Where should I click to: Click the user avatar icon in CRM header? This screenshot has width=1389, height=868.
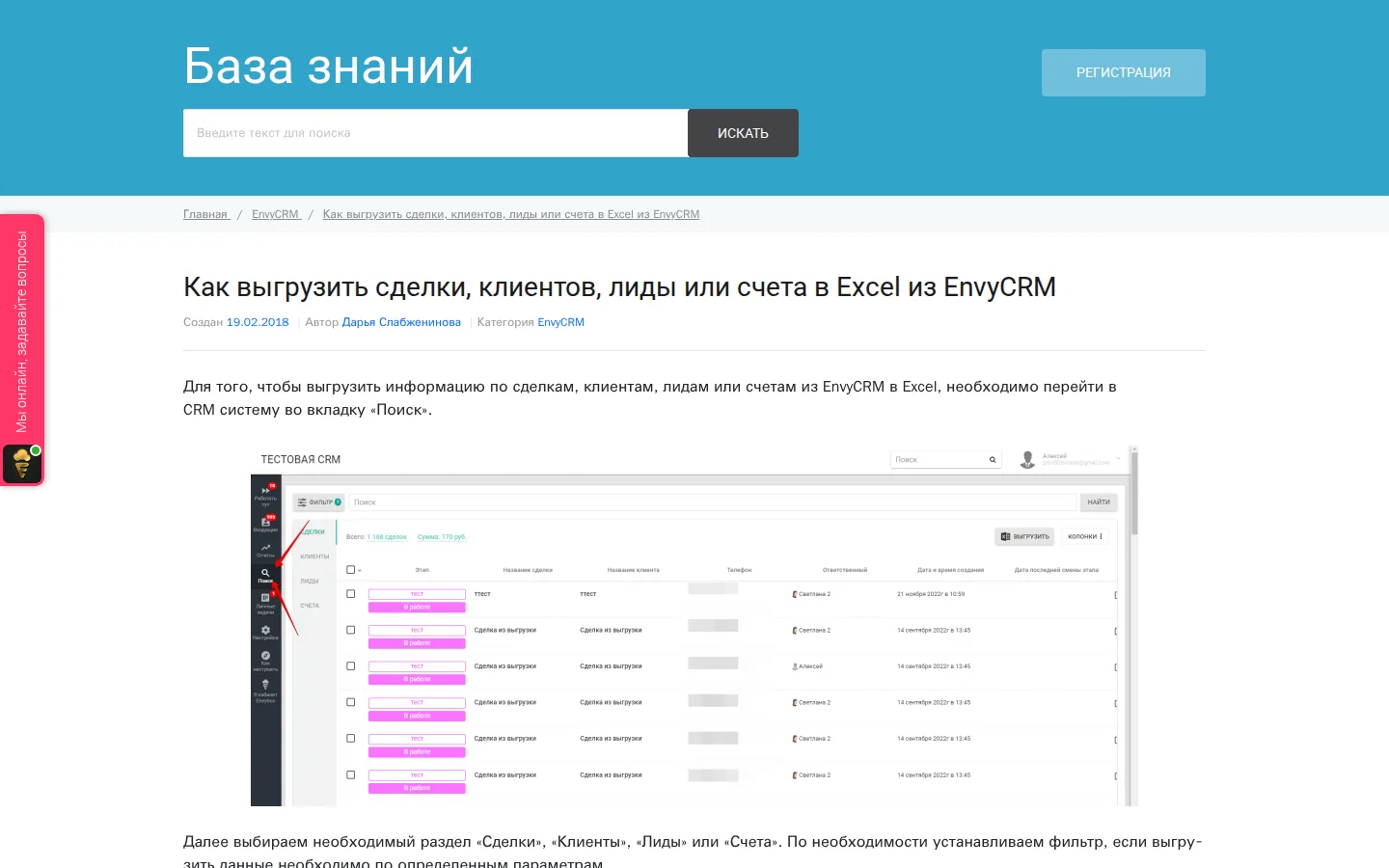pos(1027,460)
